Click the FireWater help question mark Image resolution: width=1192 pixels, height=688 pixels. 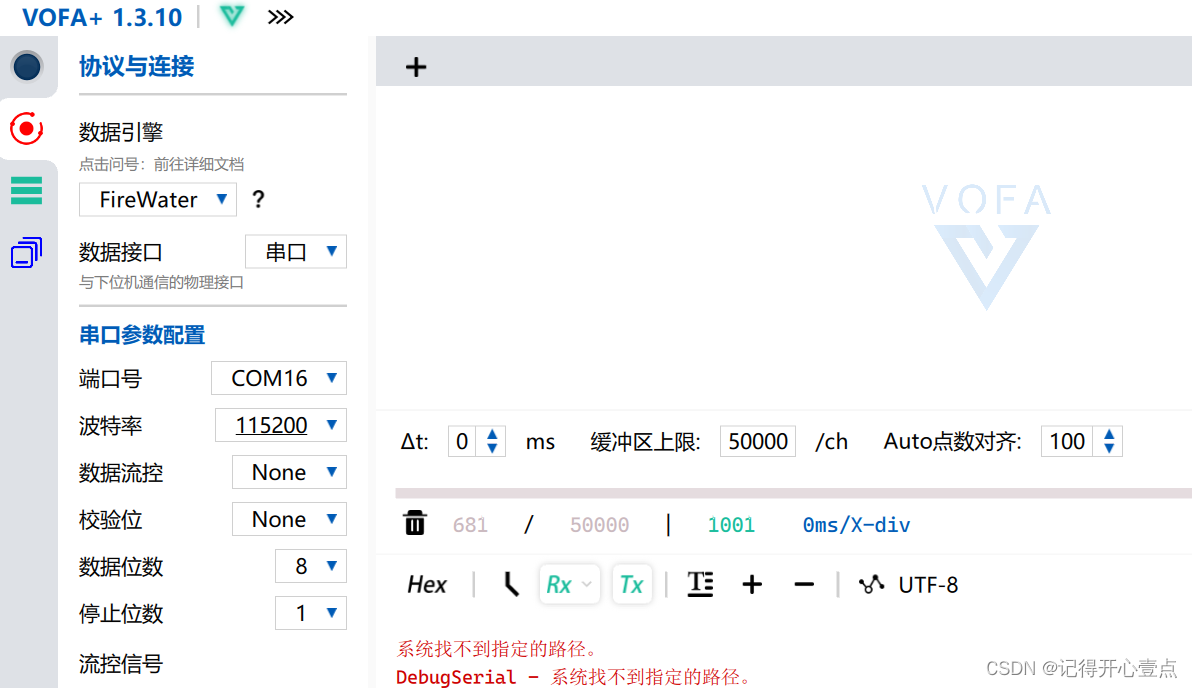[x=258, y=199]
